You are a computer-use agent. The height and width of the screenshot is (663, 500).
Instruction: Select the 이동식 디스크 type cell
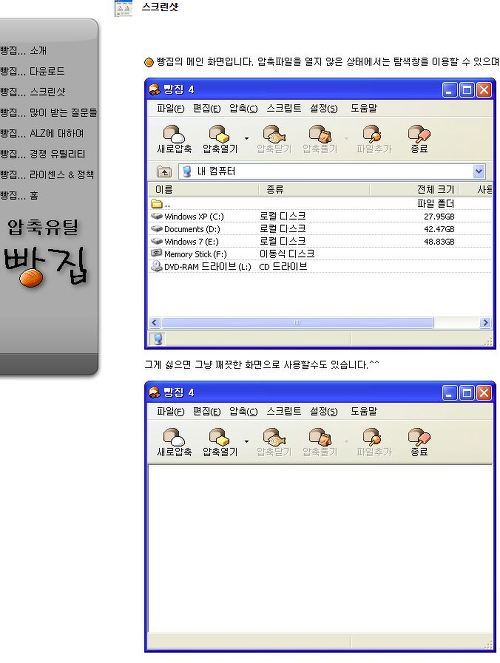coord(287,254)
